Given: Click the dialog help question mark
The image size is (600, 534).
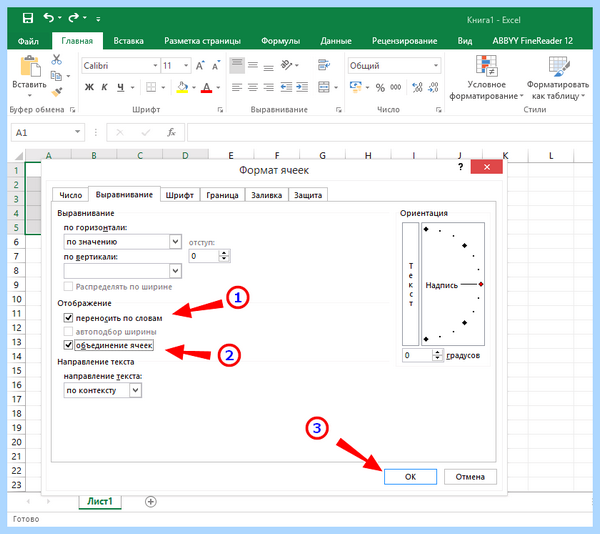Looking at the screenshot, I should (460, 167).
